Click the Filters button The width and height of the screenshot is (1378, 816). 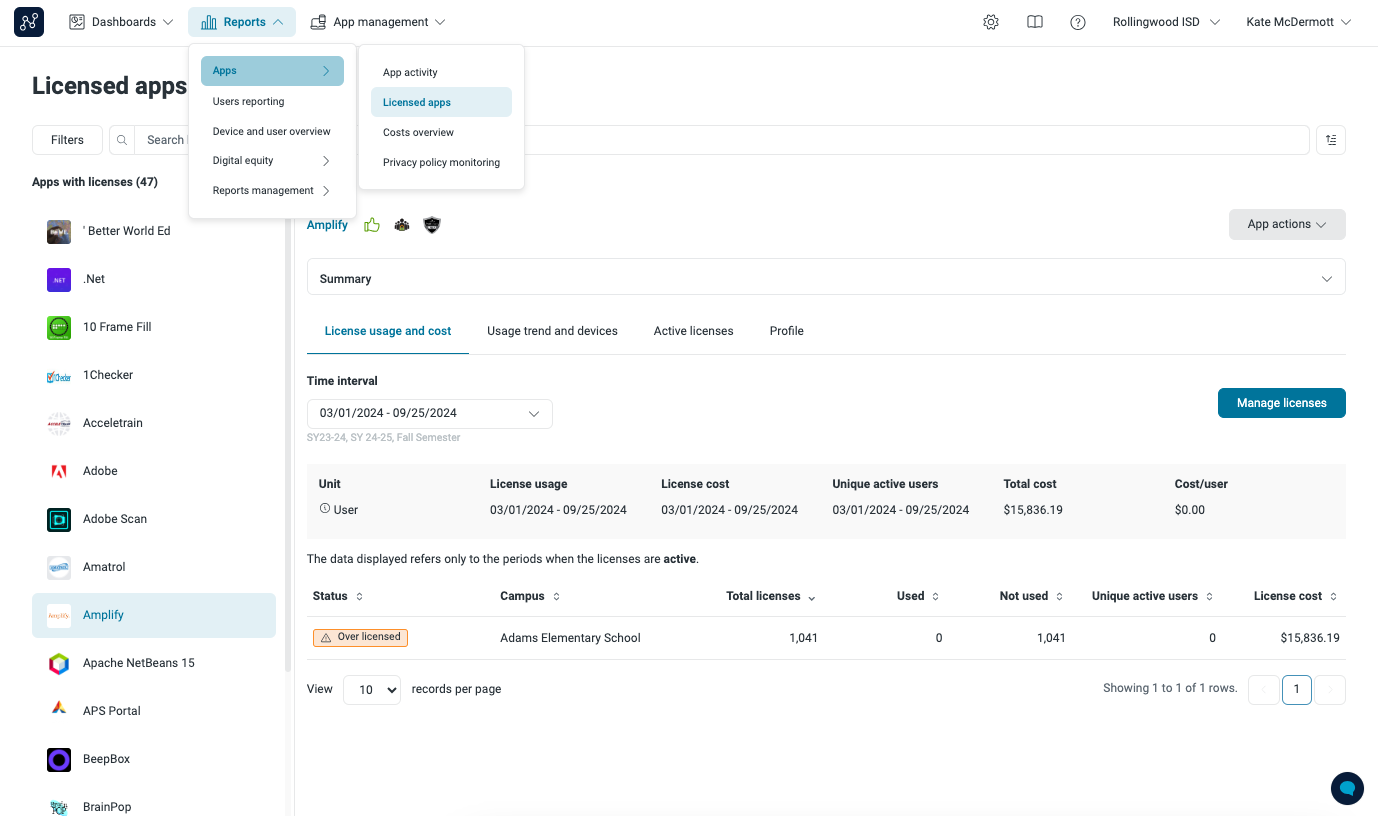pos(68,140)
